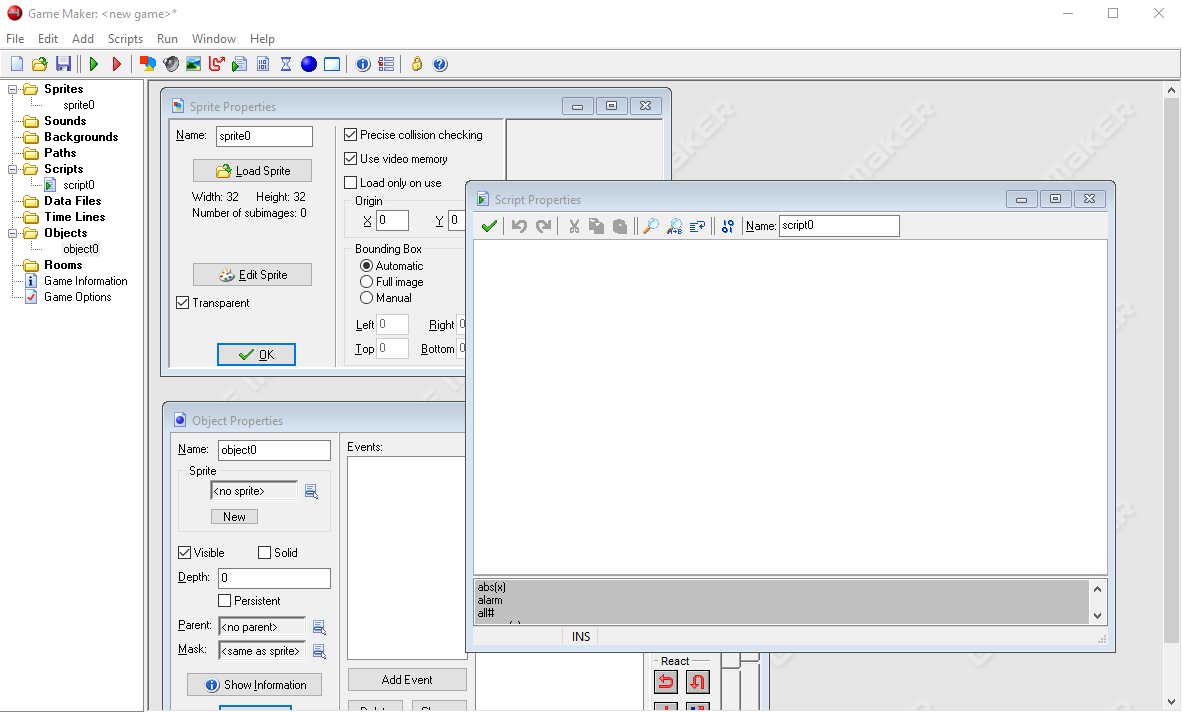The height and width of the screenshot is (712, 1182).
Task: Open help contents with question mark icon
Action: click(440, 64)
